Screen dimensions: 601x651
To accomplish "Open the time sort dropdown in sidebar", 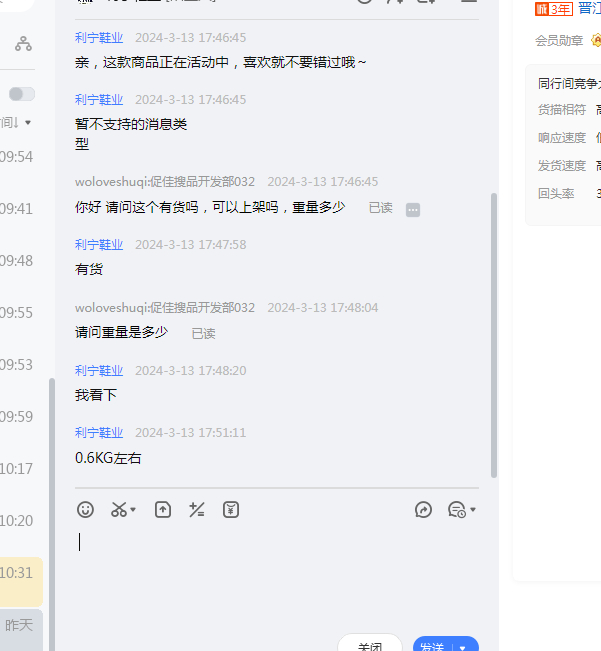I will point(27,123).
